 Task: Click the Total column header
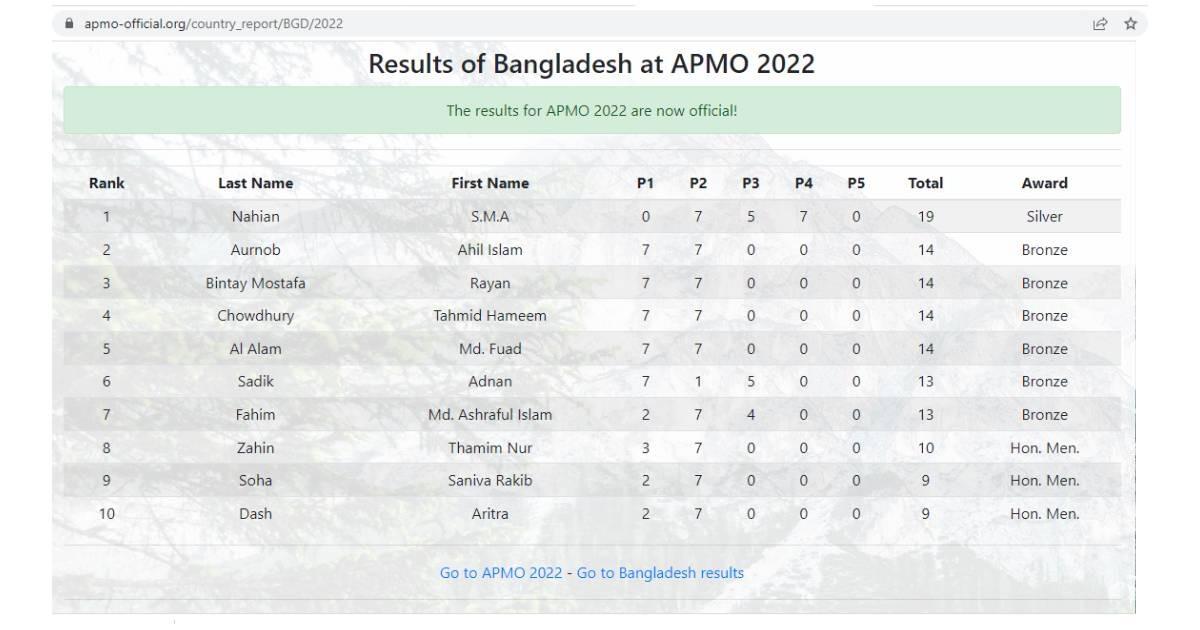(x=925, y=183)
